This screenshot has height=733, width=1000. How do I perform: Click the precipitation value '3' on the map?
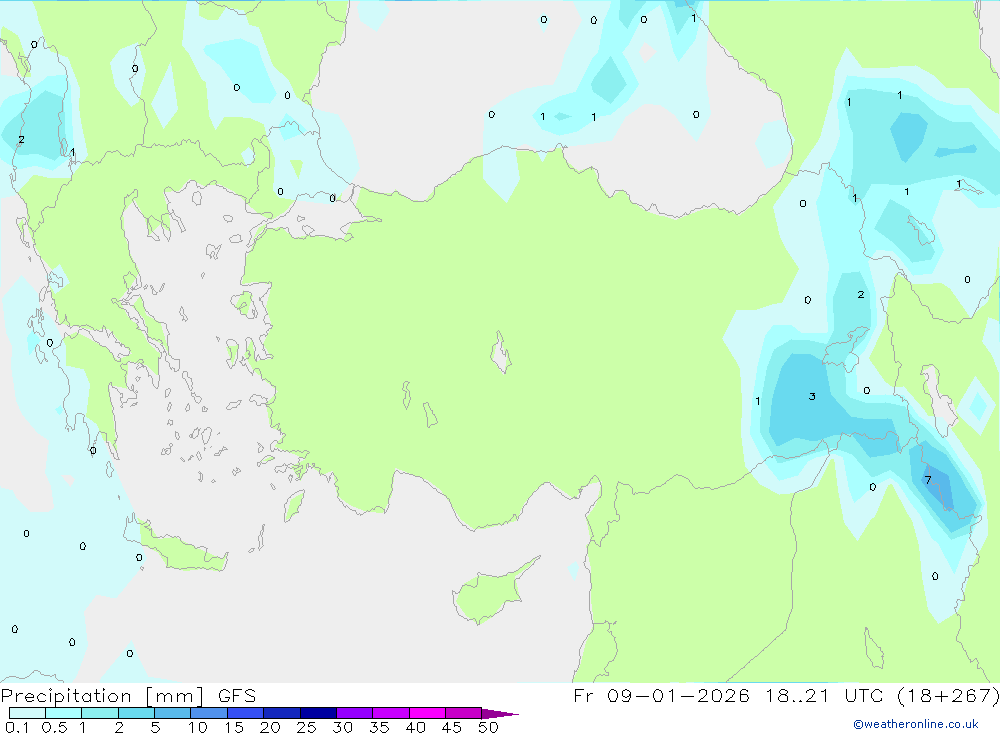click(812, 396)
